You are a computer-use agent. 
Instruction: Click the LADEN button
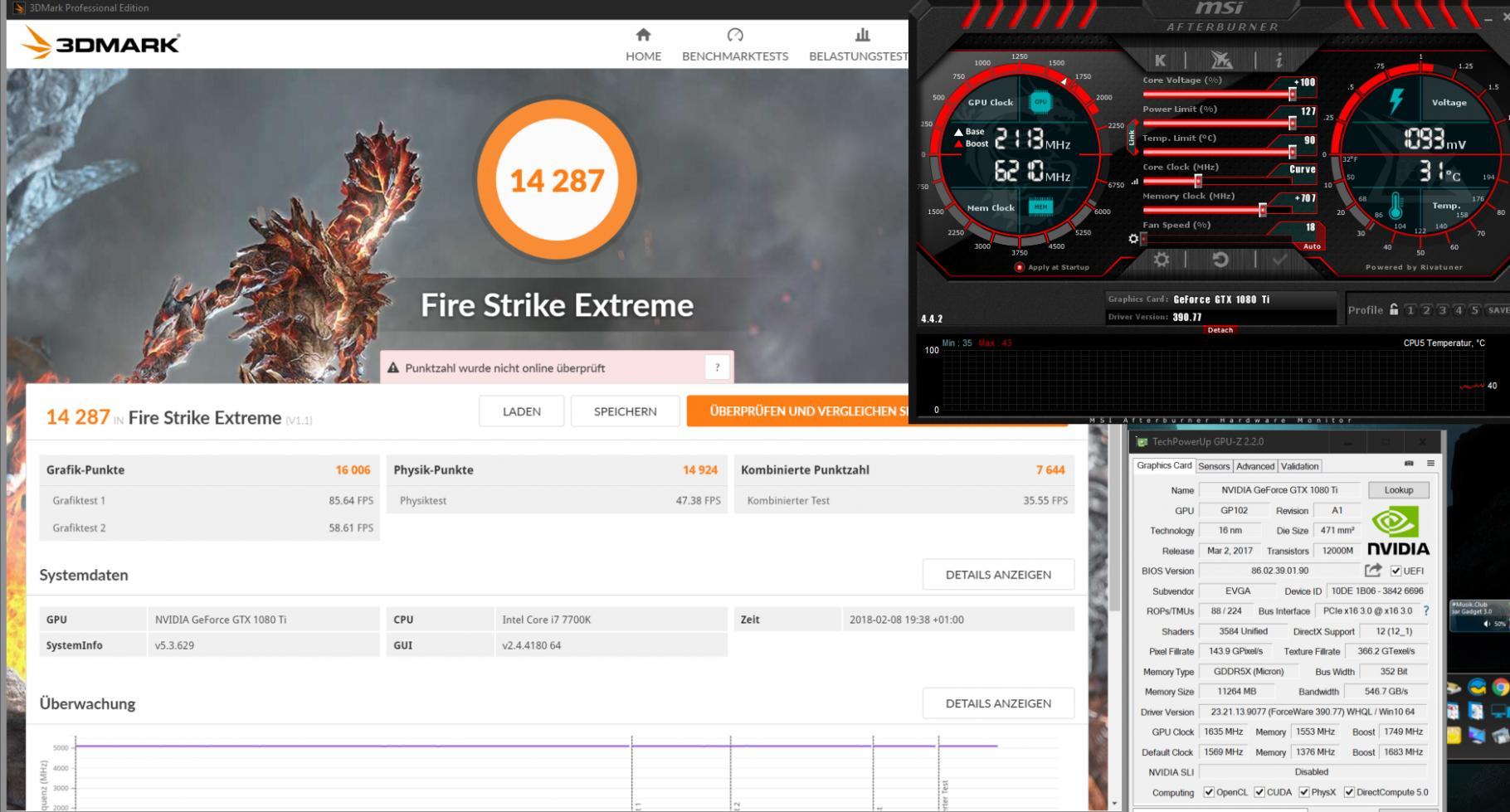tap(522, 411)
